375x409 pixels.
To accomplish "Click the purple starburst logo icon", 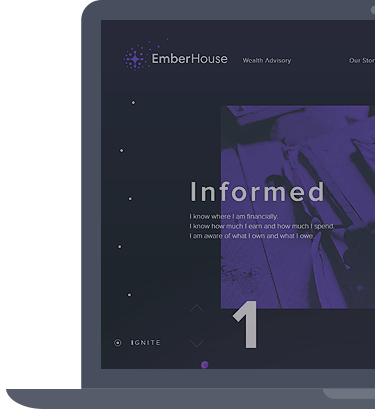I will pyautogui.click(x=135, y=59).
